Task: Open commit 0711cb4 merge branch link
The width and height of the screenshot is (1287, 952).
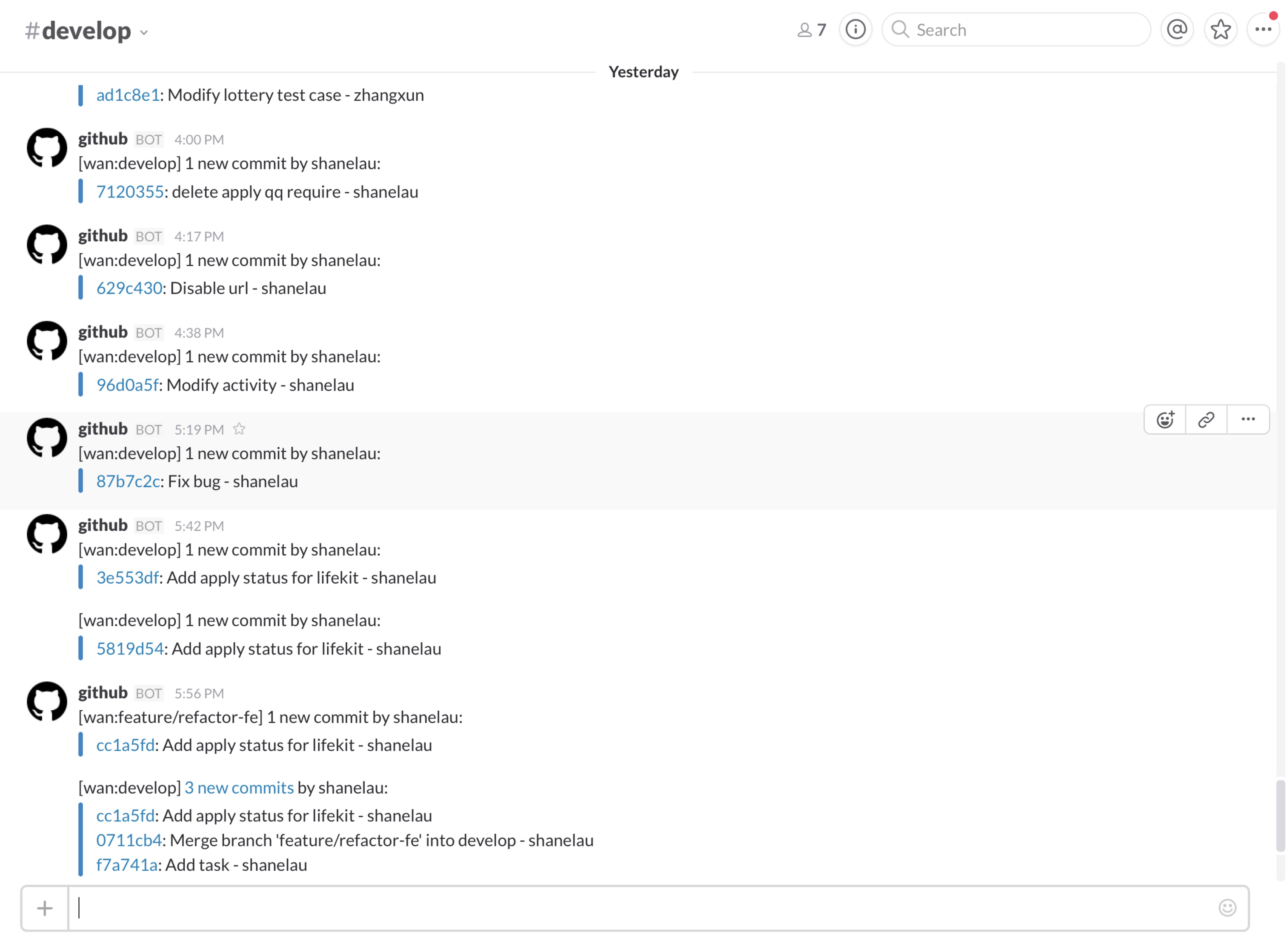Action: (x=129, y=841)
